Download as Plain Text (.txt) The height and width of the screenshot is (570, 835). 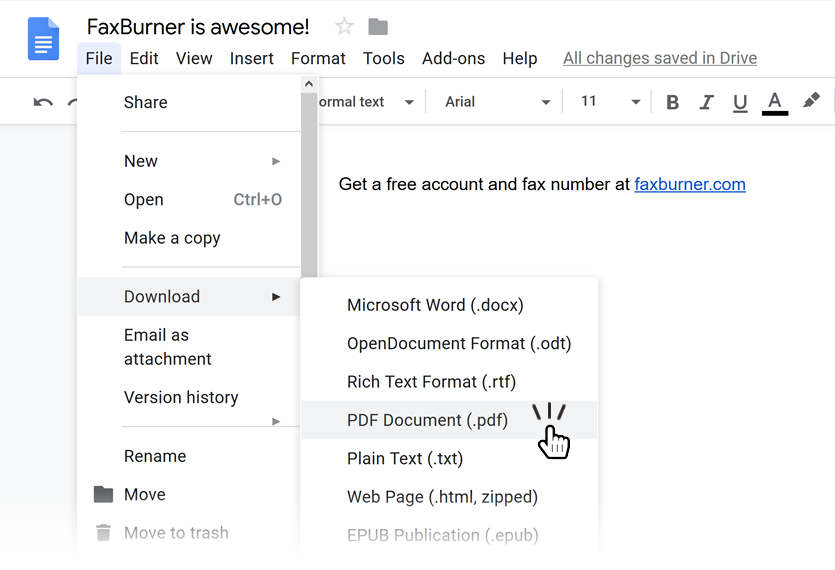pos(449,459)
